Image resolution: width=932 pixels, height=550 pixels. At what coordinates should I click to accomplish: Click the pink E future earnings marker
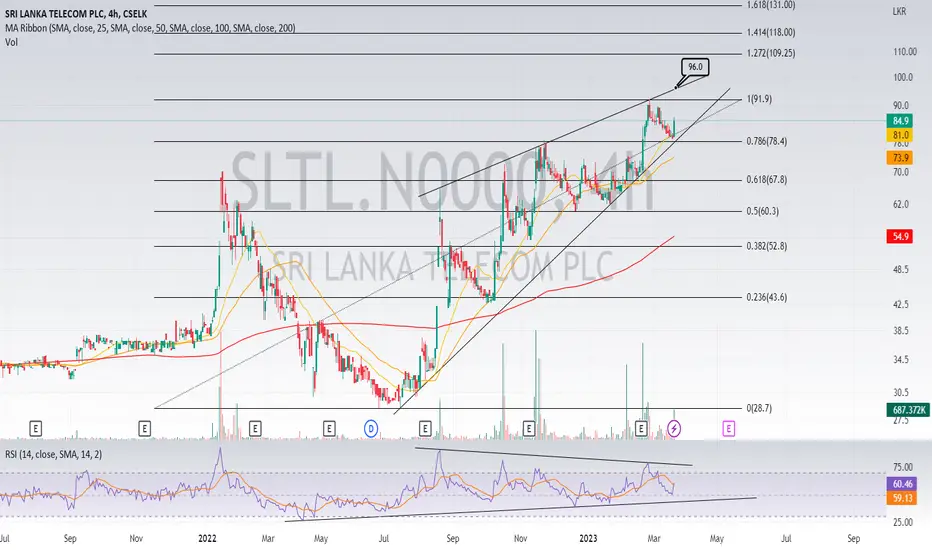[x=728, y=428]
